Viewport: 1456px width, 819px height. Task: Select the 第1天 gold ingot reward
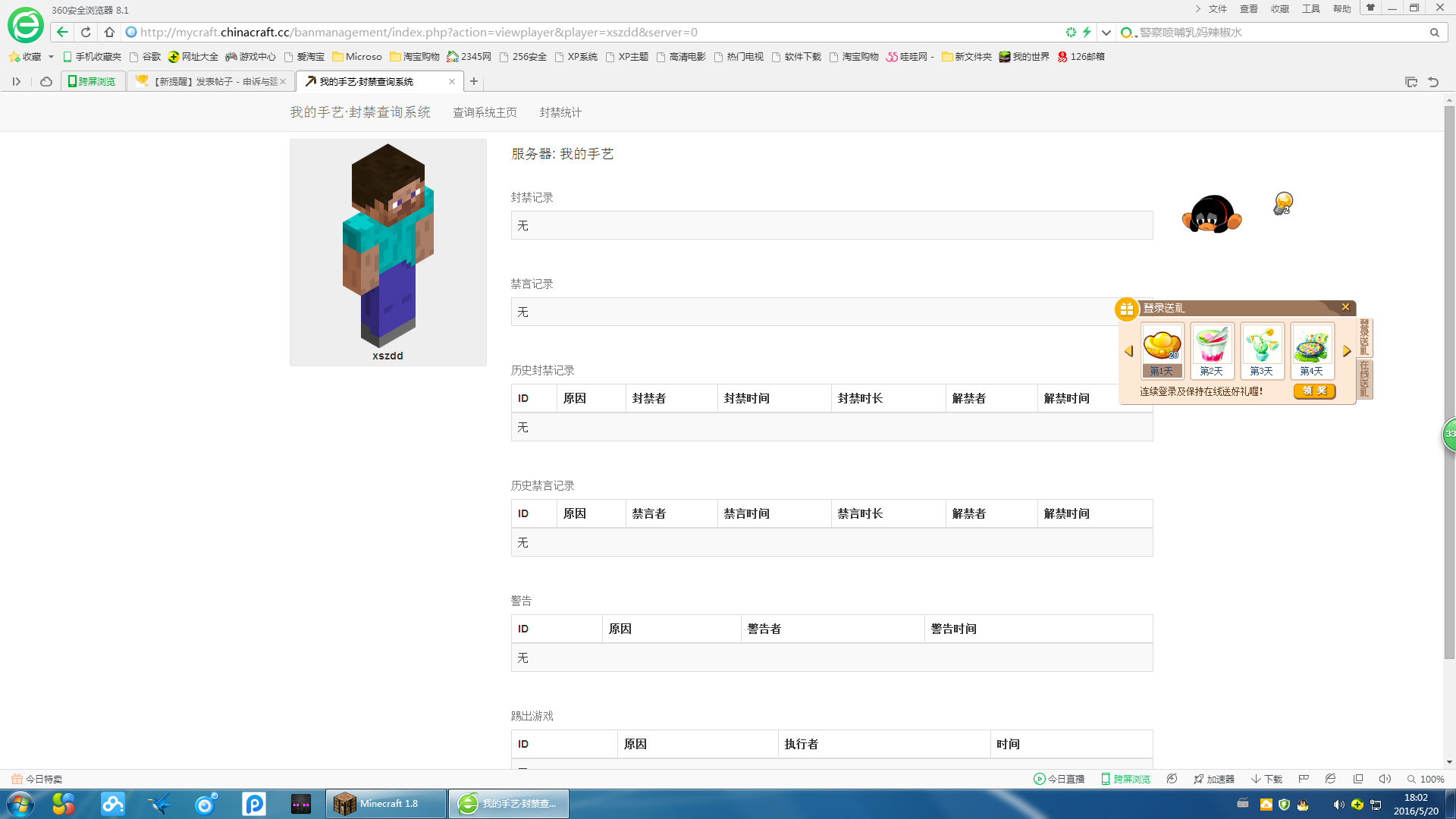[x=1162, y=350]
